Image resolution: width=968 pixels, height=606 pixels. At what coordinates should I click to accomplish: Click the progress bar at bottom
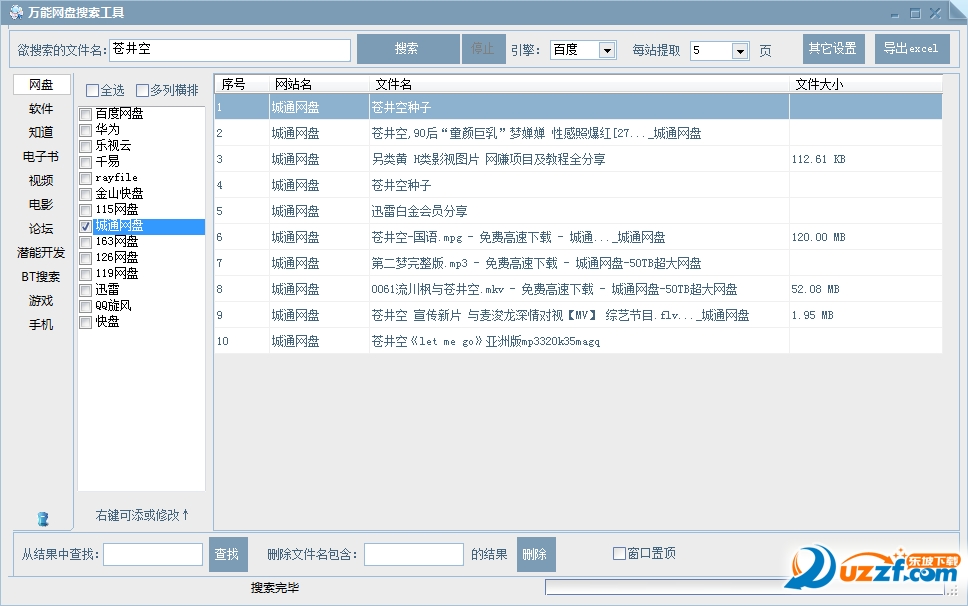click(x=745, y=587)
